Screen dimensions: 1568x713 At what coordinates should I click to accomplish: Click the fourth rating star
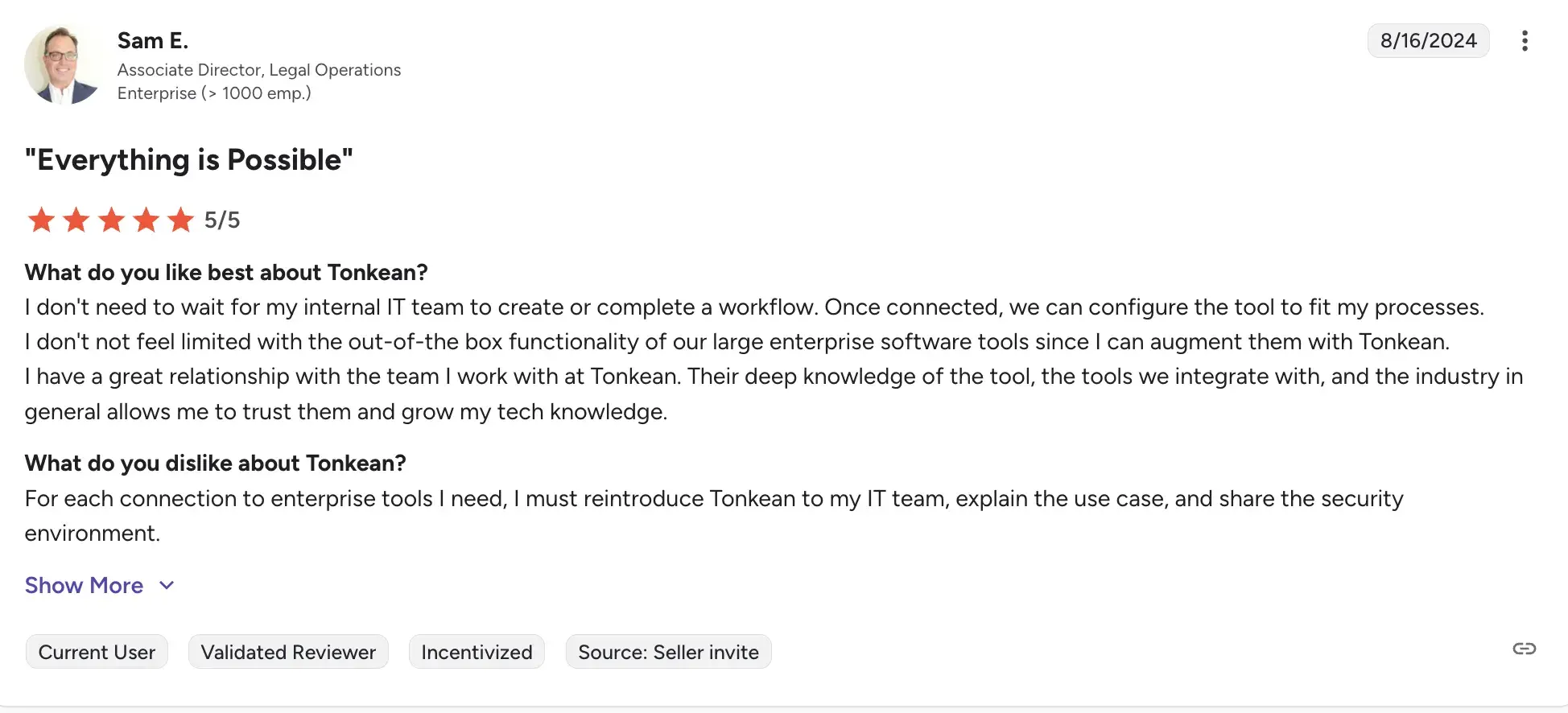coord(146,220)
